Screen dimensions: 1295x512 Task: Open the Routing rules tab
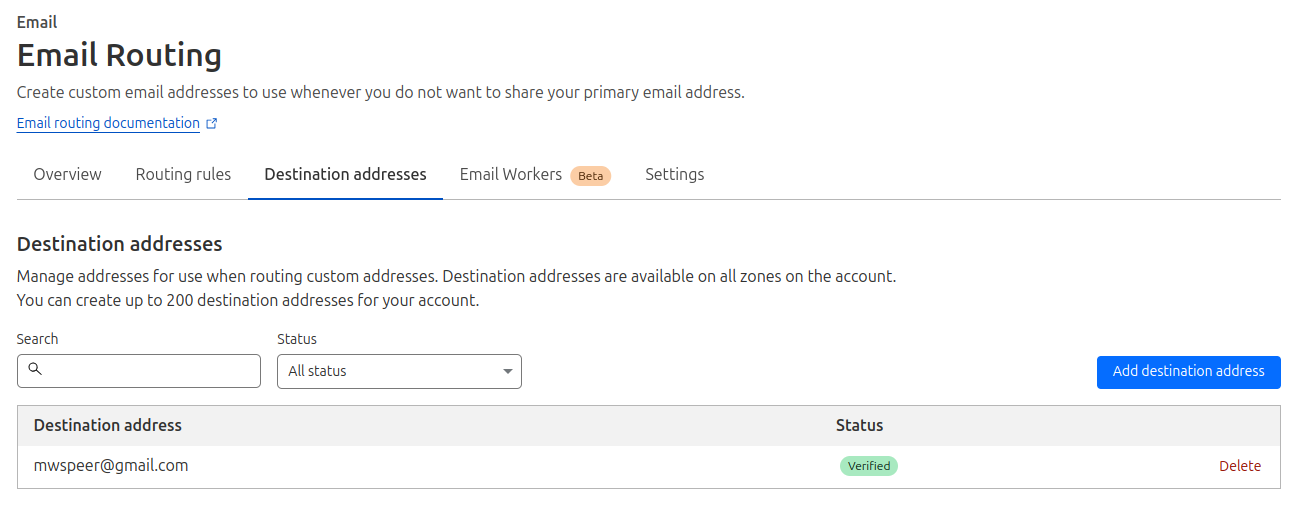click(183, 175)
